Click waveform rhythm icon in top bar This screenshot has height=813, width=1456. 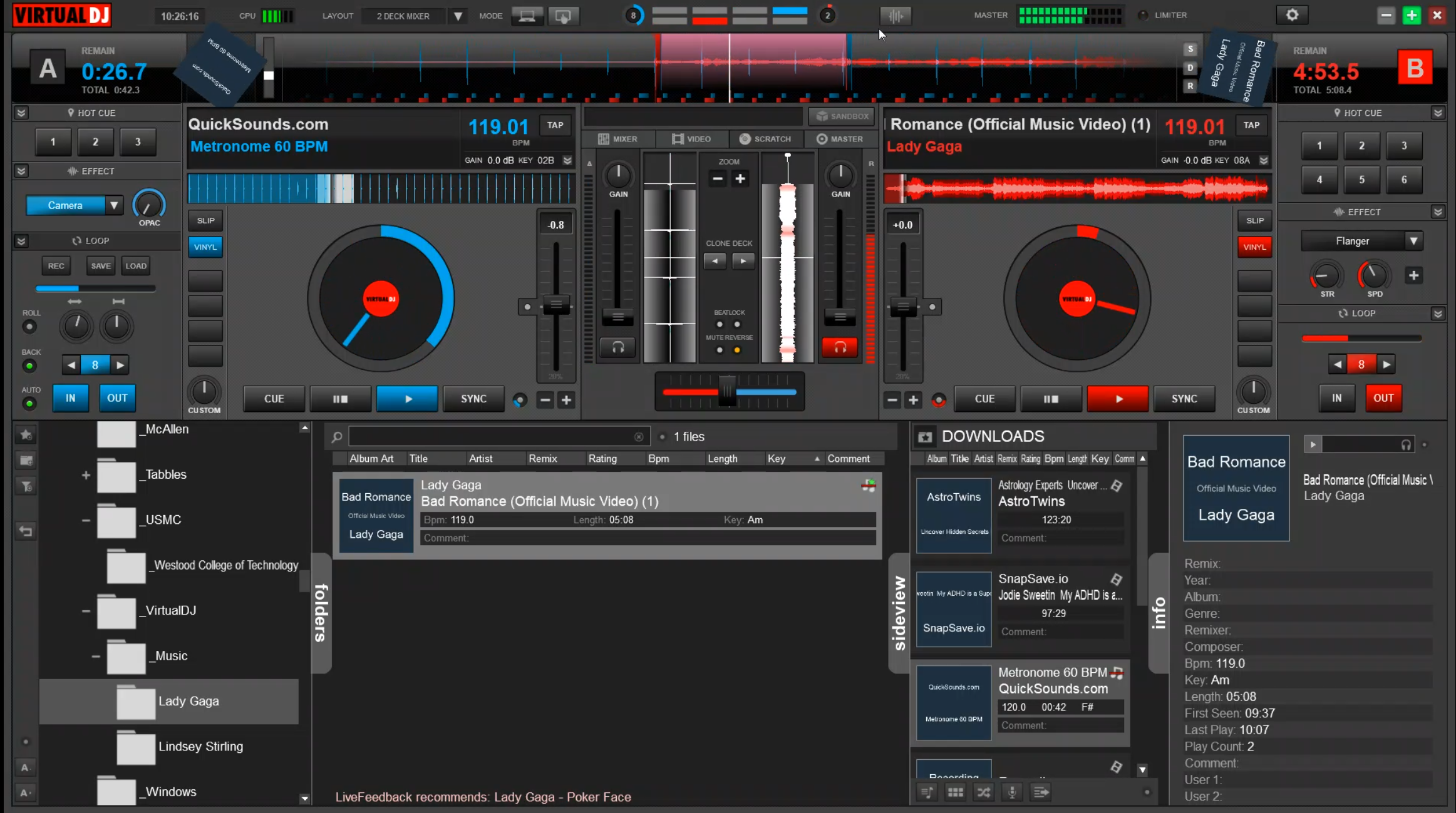click(x=896, y=16)
